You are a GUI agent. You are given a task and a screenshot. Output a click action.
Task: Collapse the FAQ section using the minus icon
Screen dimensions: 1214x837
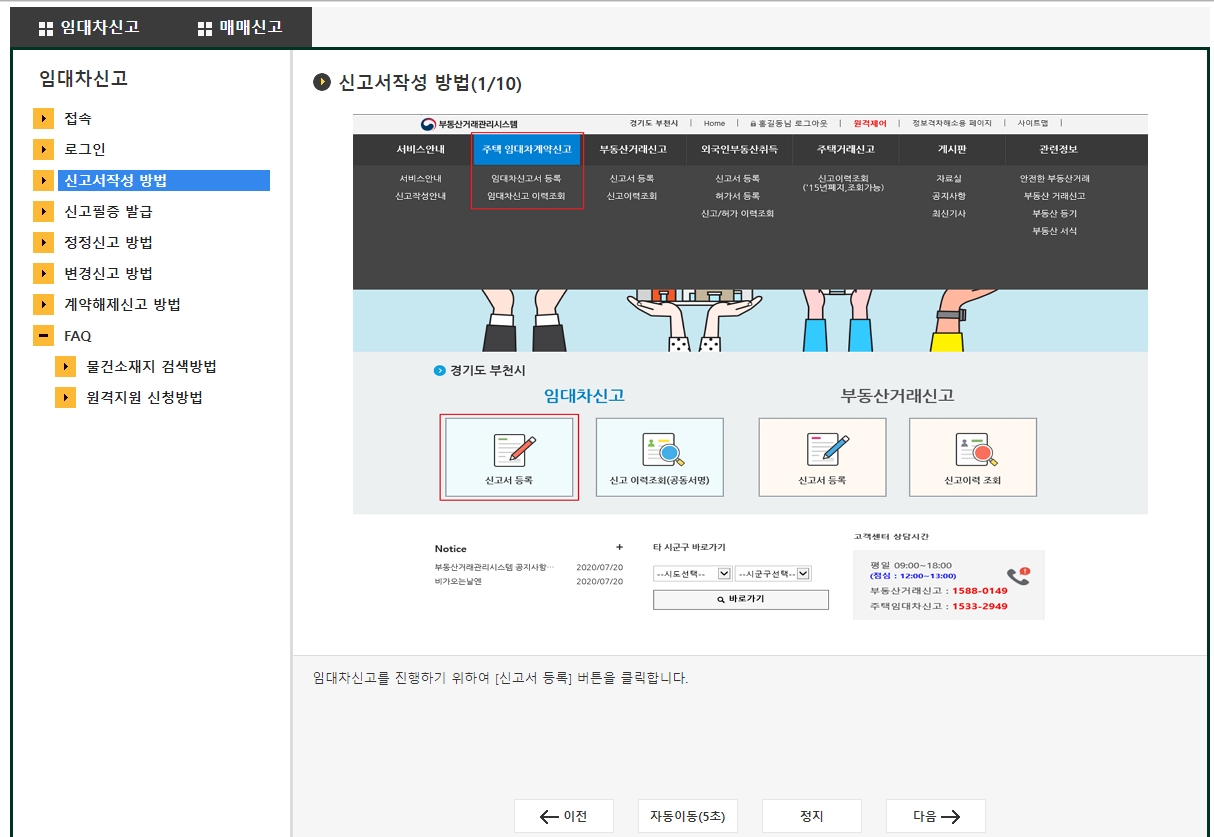[43, 335]
